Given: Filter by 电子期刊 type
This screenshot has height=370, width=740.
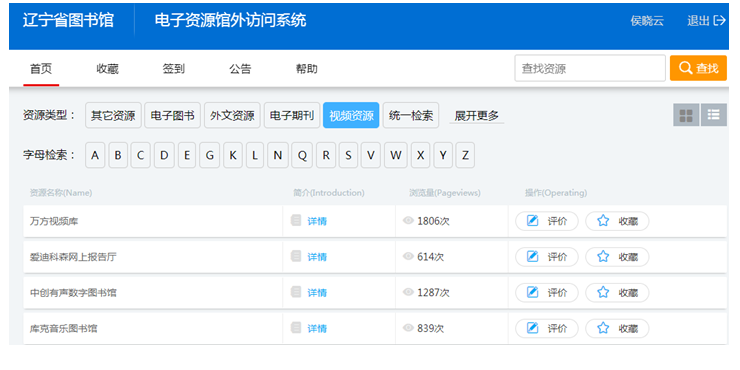Looking at the screenshot, I should click(x=292, y=115).
